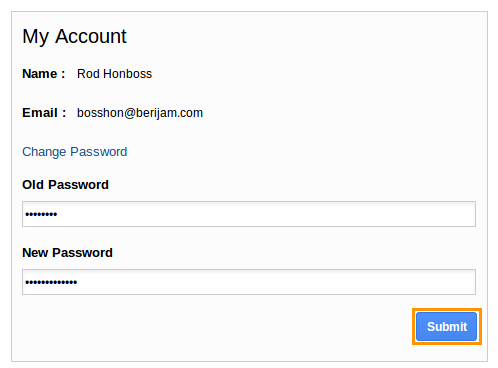Click the word Account in the heading
Screen dimensions: 498x368
tap(91, 36)
